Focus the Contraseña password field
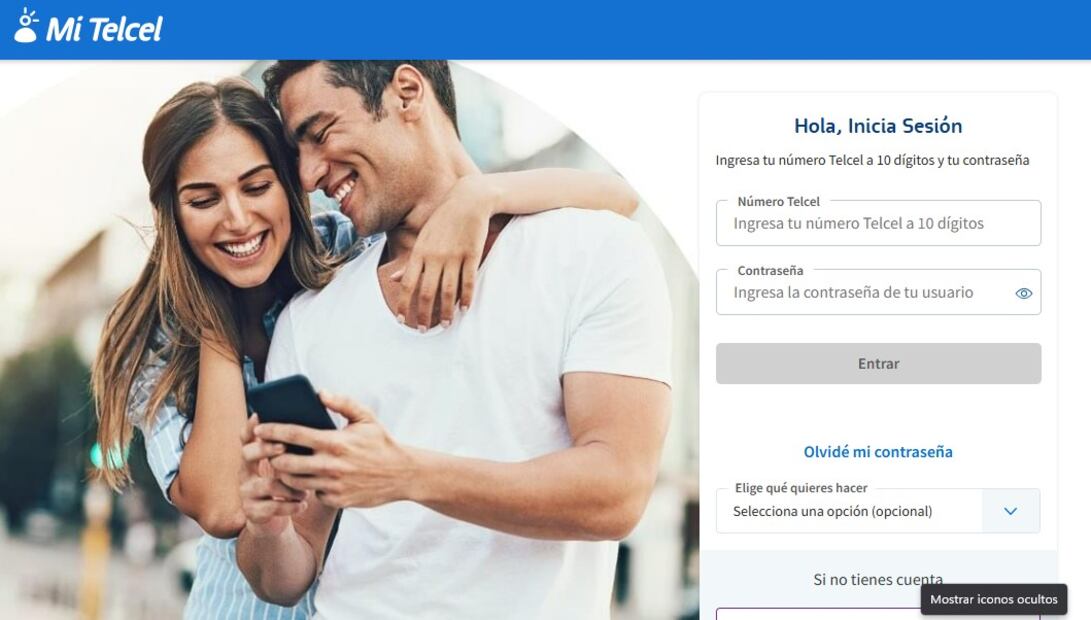The image size is (1091, 620). point(878,292)
